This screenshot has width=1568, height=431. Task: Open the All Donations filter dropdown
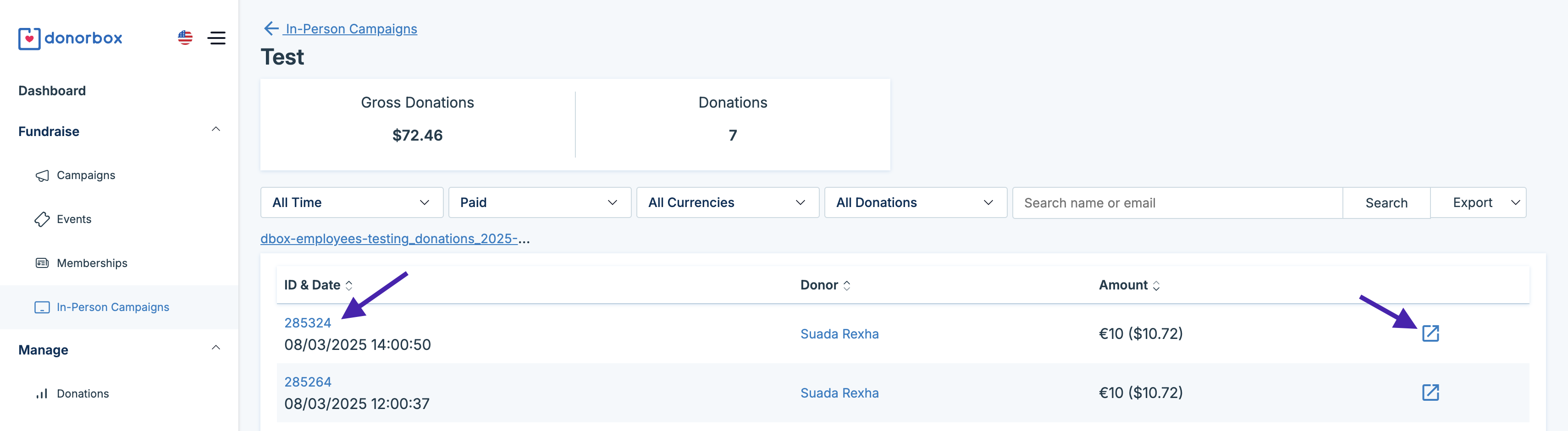tap(915, 202)
